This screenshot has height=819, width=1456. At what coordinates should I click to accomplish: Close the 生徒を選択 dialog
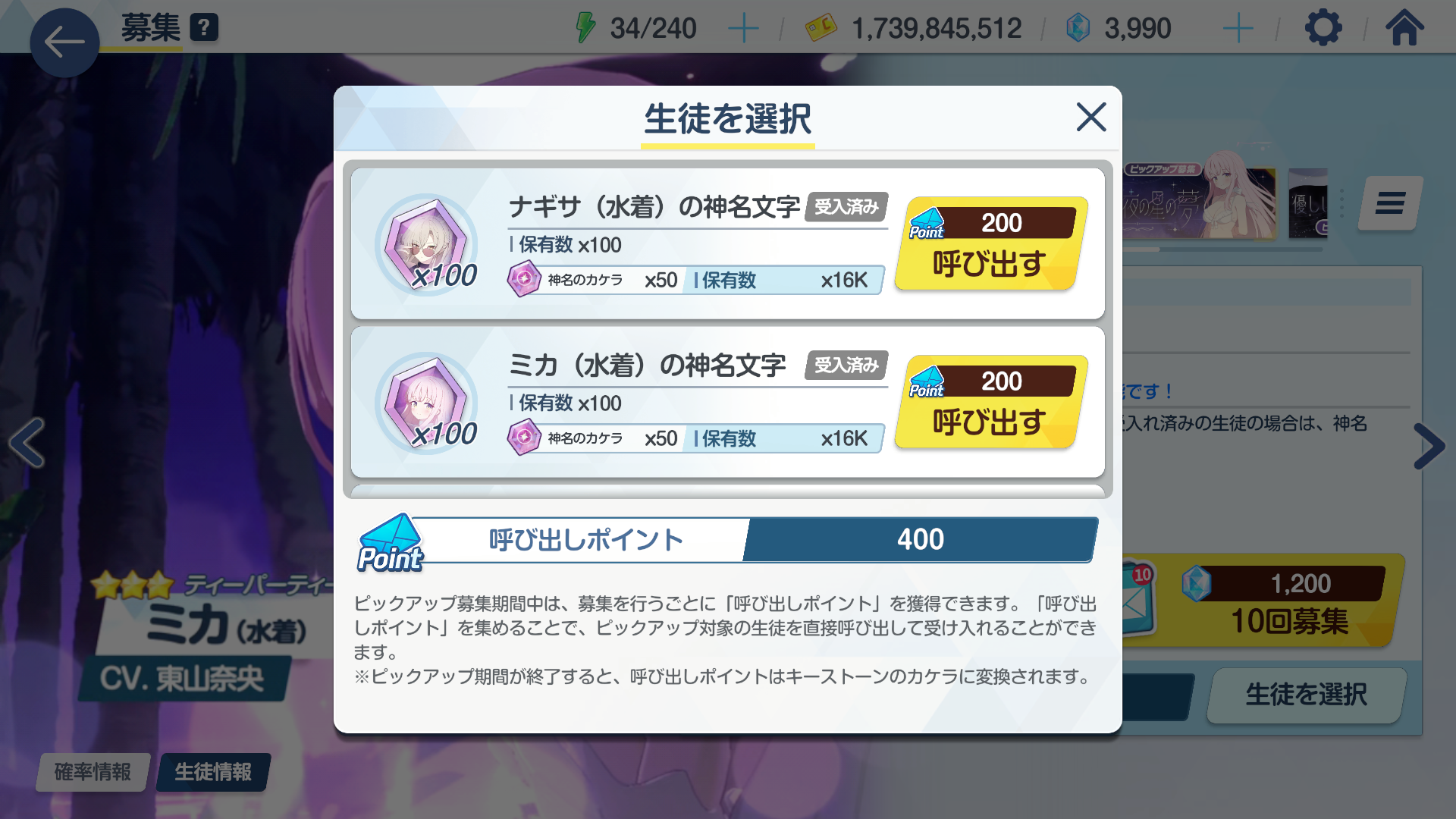1091,118
